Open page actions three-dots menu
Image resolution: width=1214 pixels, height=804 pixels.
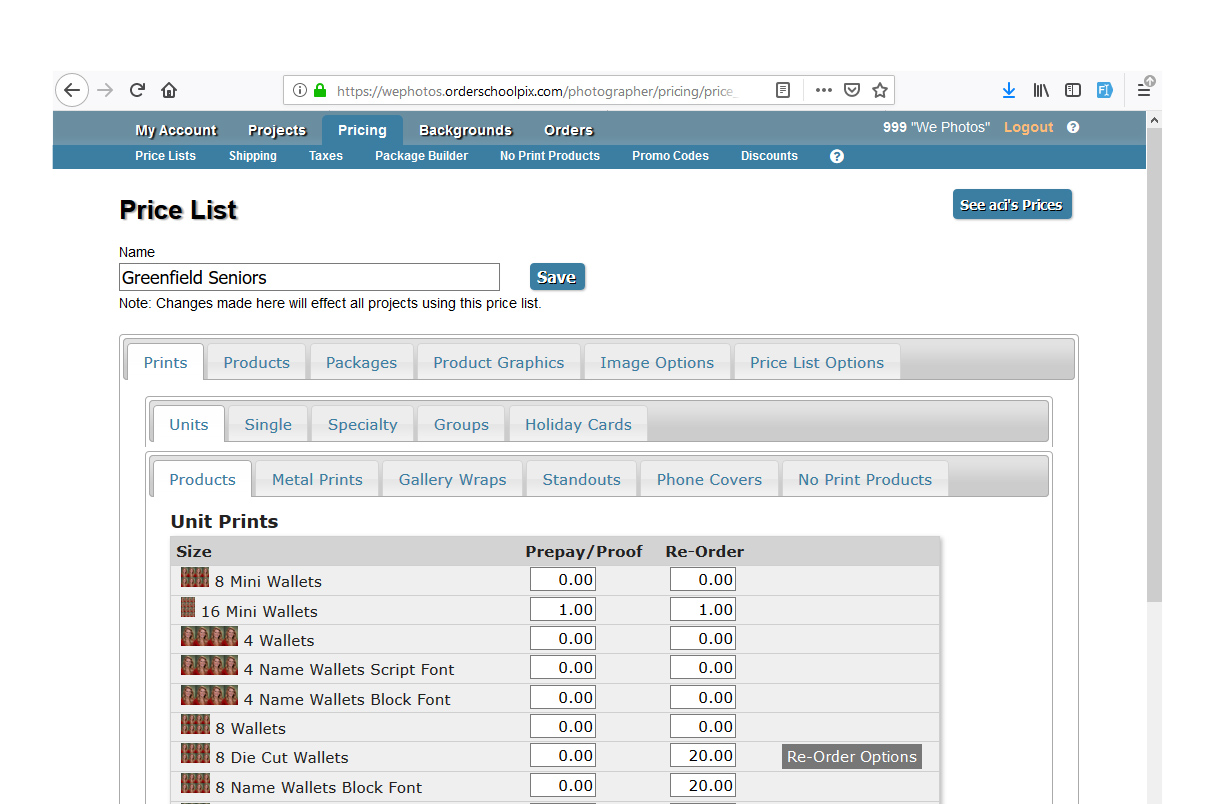click(823, 90)
